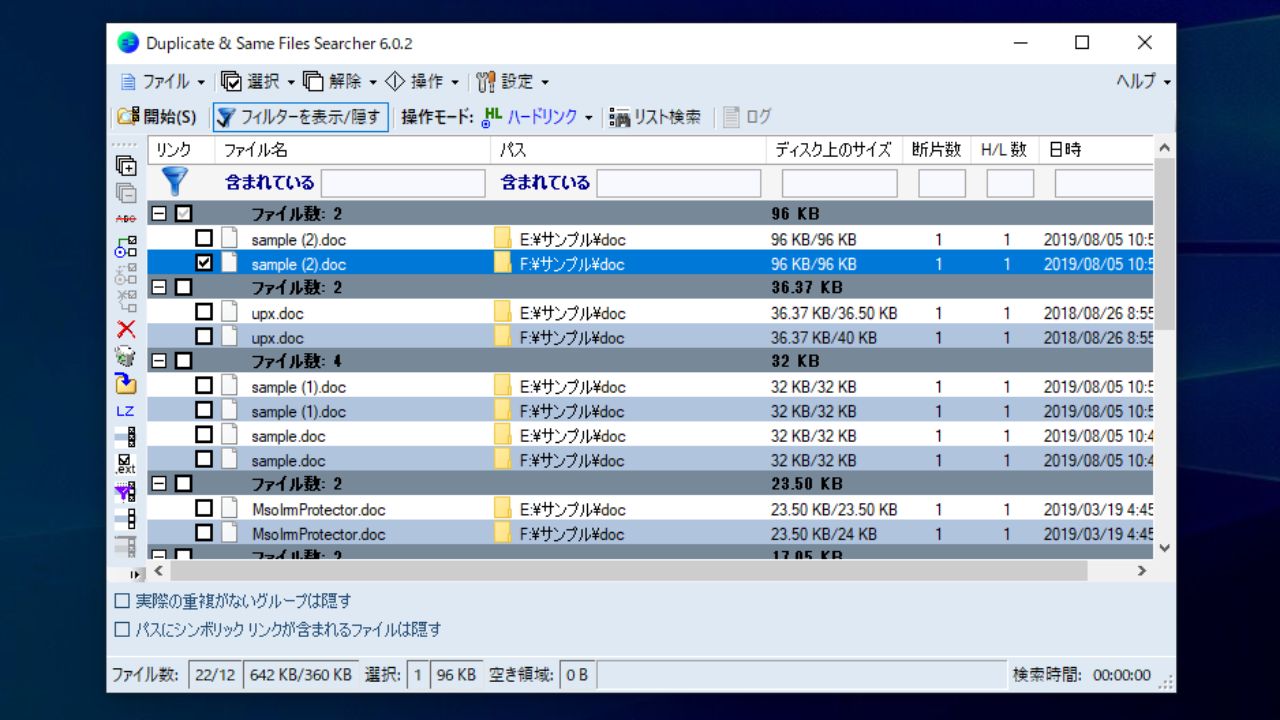The image size is (1280, 720).
Task: Click the horizontal scrollbar thumb of the list
Action: (x=630, y=571)
